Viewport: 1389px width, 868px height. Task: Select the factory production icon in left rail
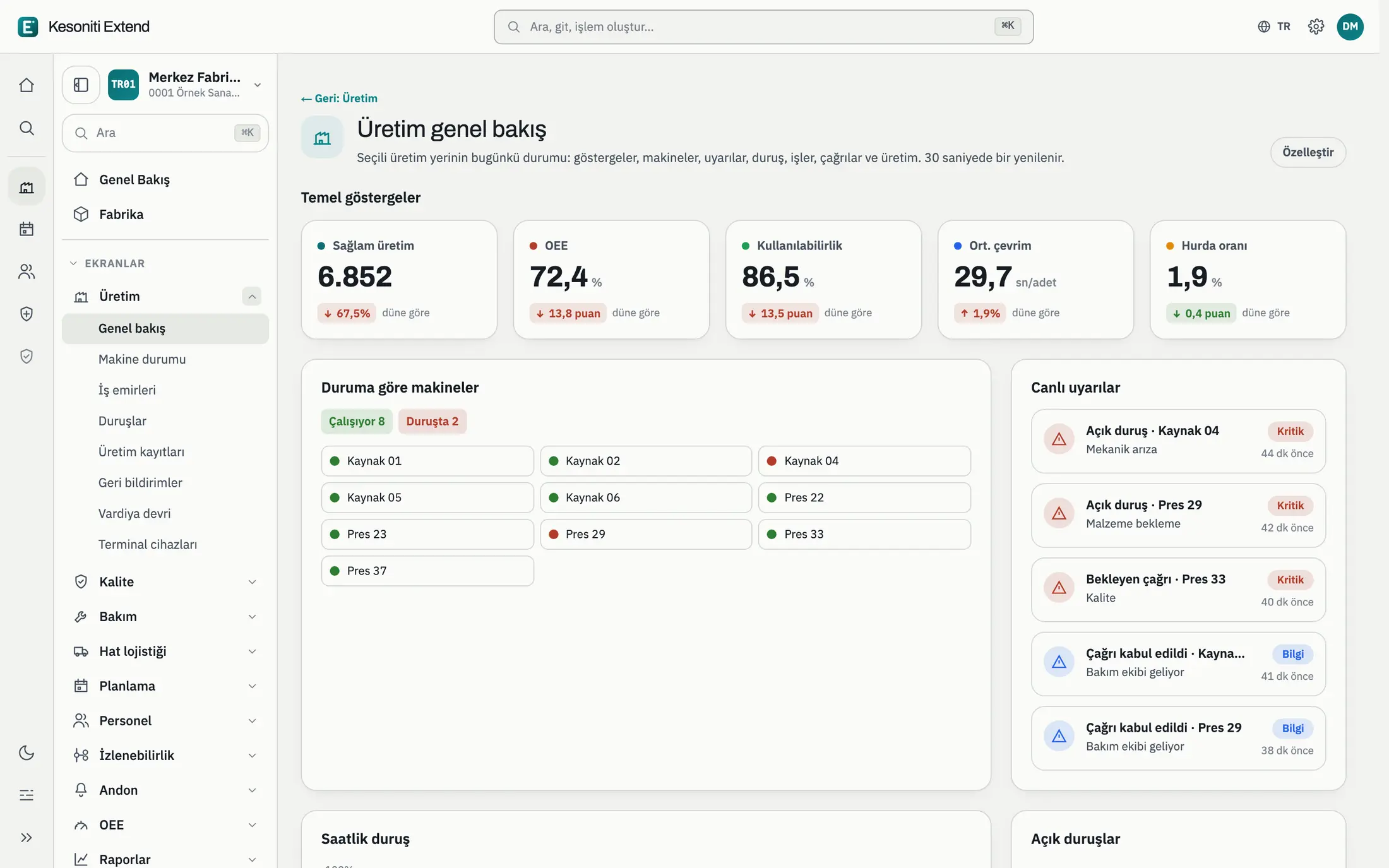(27, 187)
